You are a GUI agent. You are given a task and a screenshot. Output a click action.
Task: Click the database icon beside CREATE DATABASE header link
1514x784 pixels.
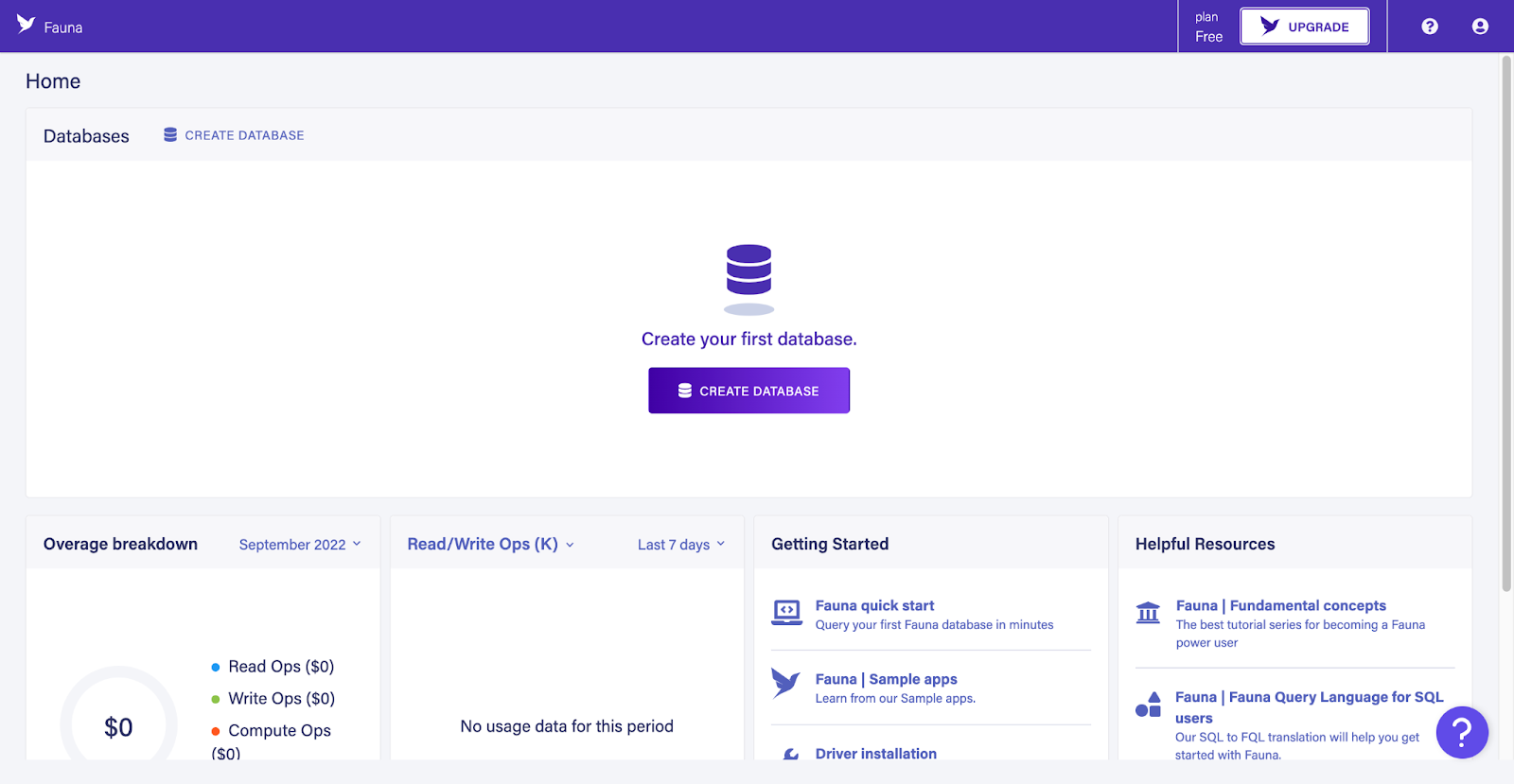[170, 135]
